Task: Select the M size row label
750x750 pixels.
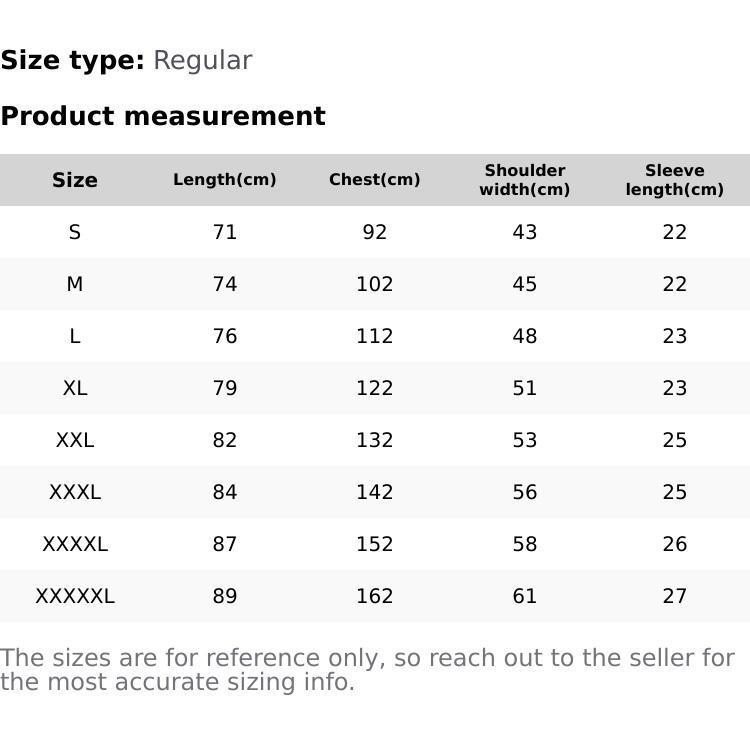Action: pyautogui.click(x=75, y=284)
